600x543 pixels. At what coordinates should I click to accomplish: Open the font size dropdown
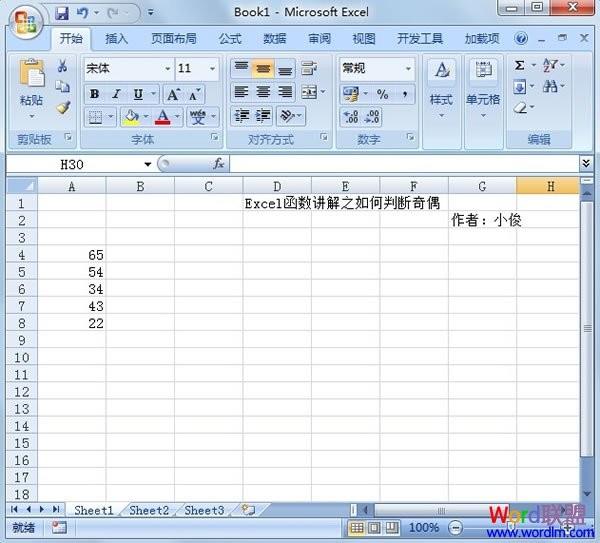tap(212, 69)
